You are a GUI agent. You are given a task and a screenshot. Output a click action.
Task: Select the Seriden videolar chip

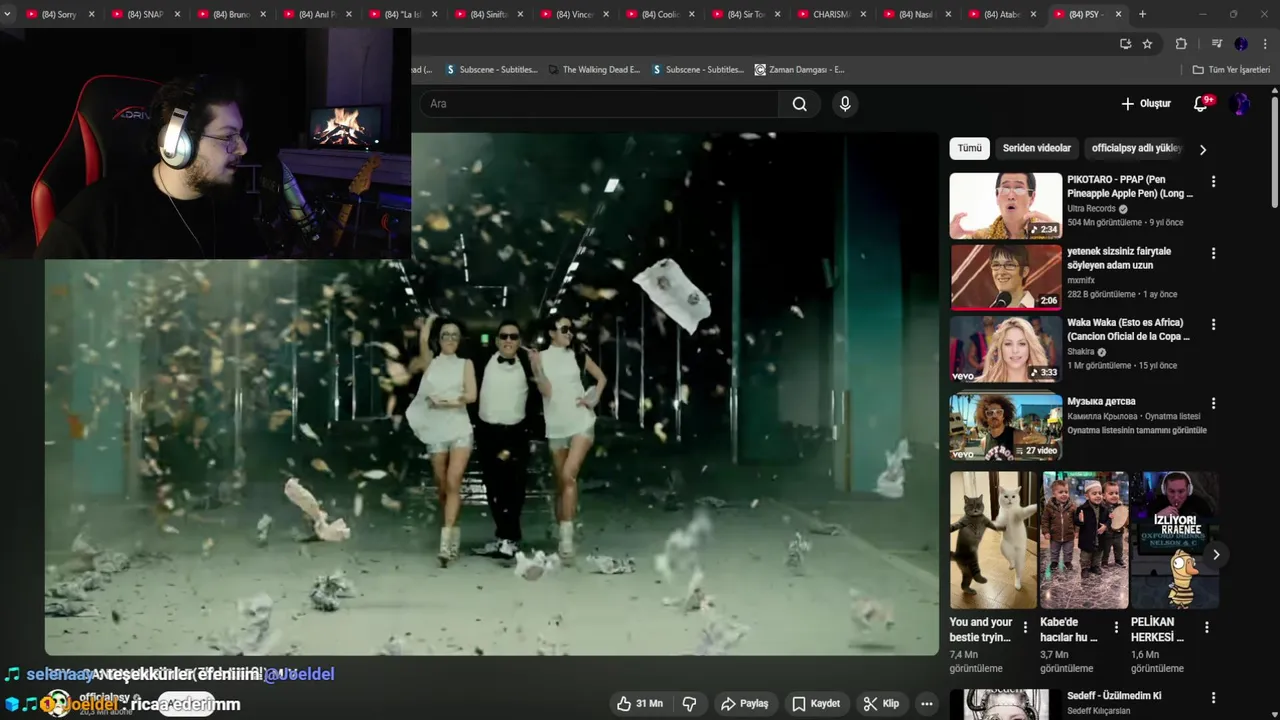coord(1037,148)
